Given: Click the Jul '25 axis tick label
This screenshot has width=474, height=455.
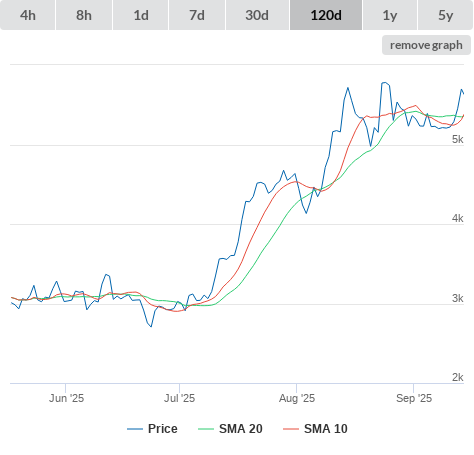Looking at the screenshot, I should click(179, 398).
